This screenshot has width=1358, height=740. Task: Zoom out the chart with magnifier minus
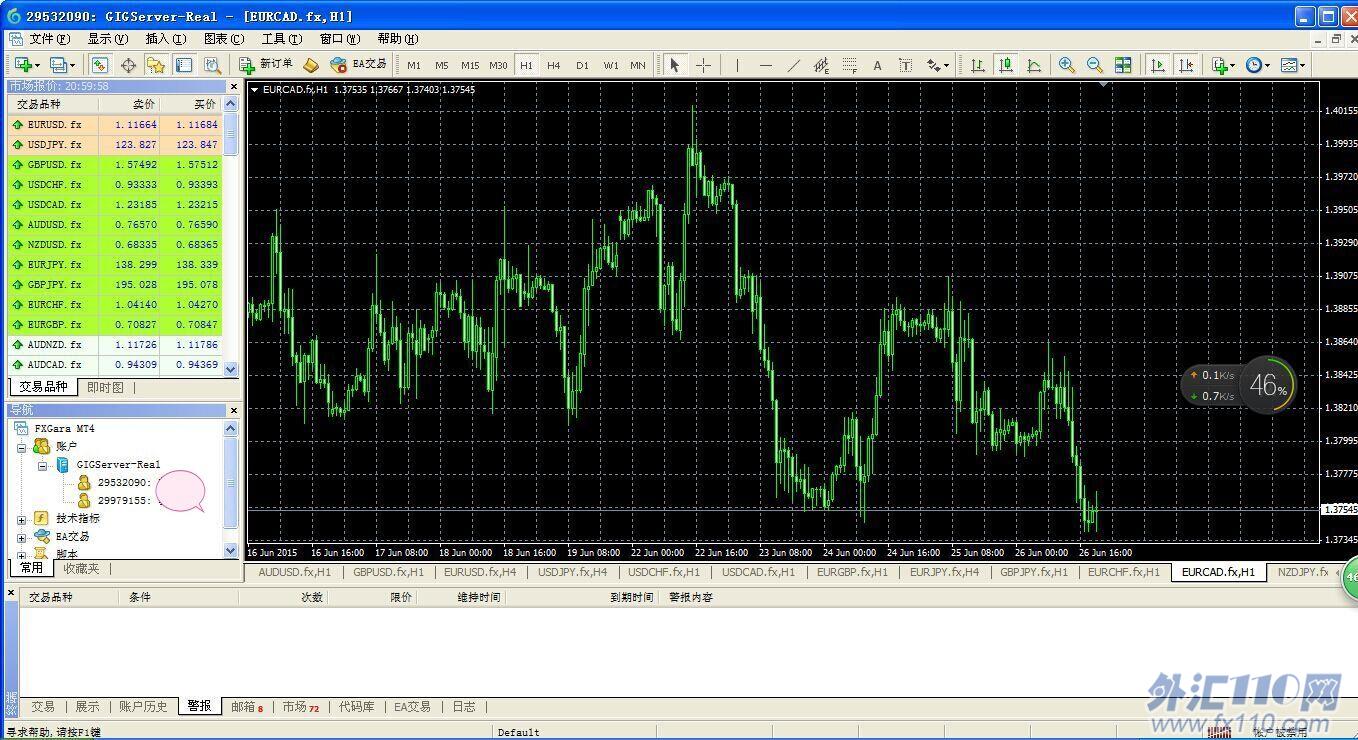click(1095, 65)
